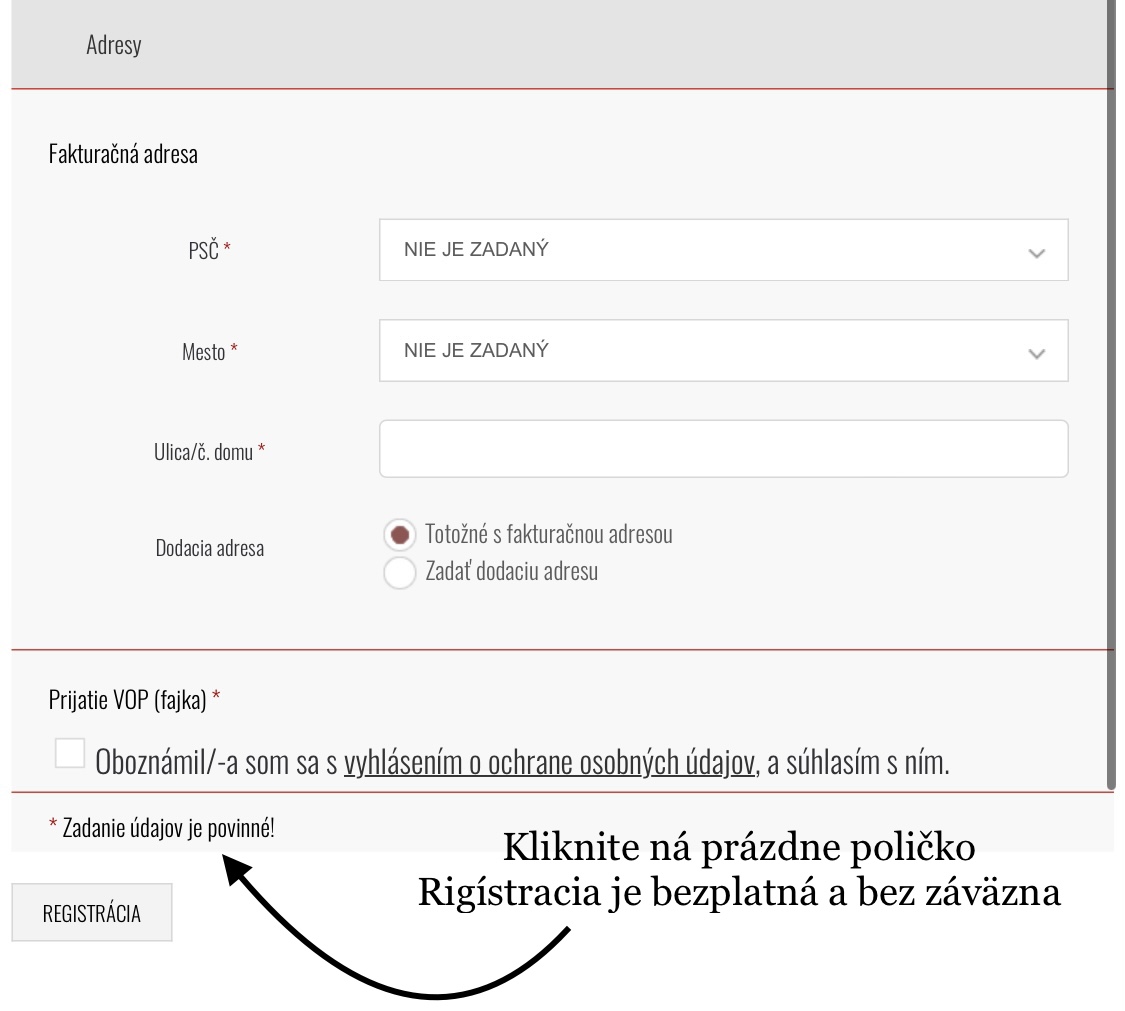Click the 'Fakturačná adresa' heading
1125x1011 pixels.
(123, 155)
